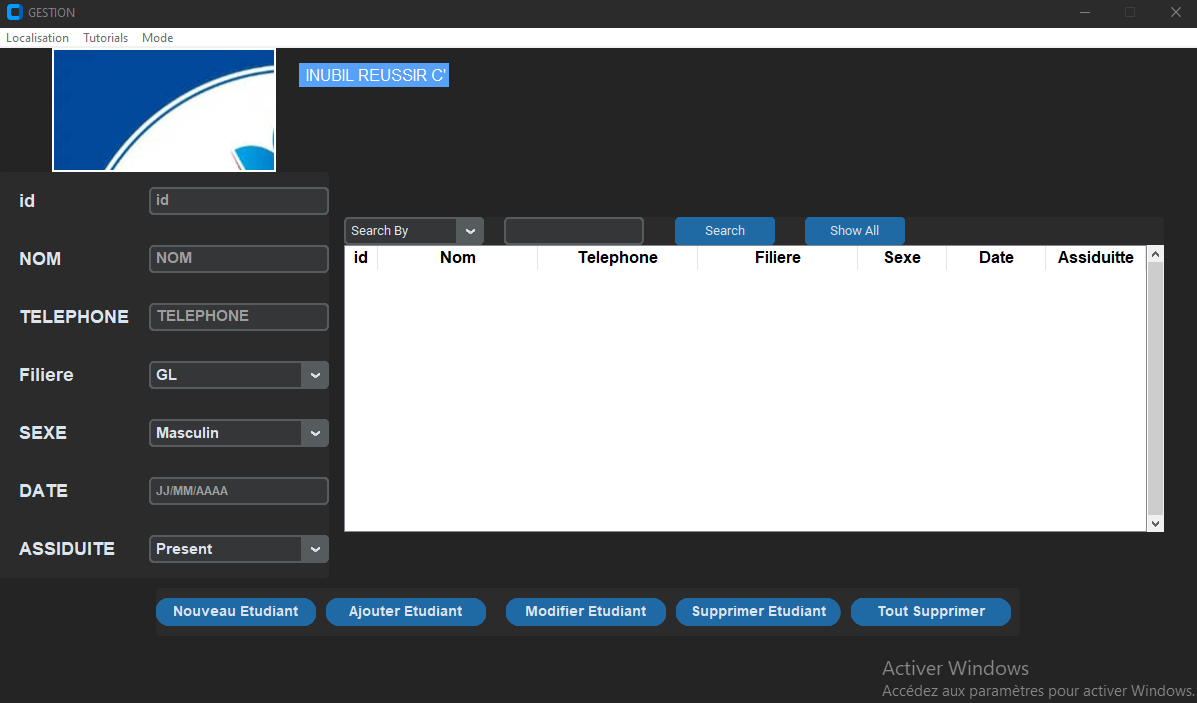Click the DATE field with JJ/MM/AAAA placeholder
1197x703 pixels.
click(238, 491)
